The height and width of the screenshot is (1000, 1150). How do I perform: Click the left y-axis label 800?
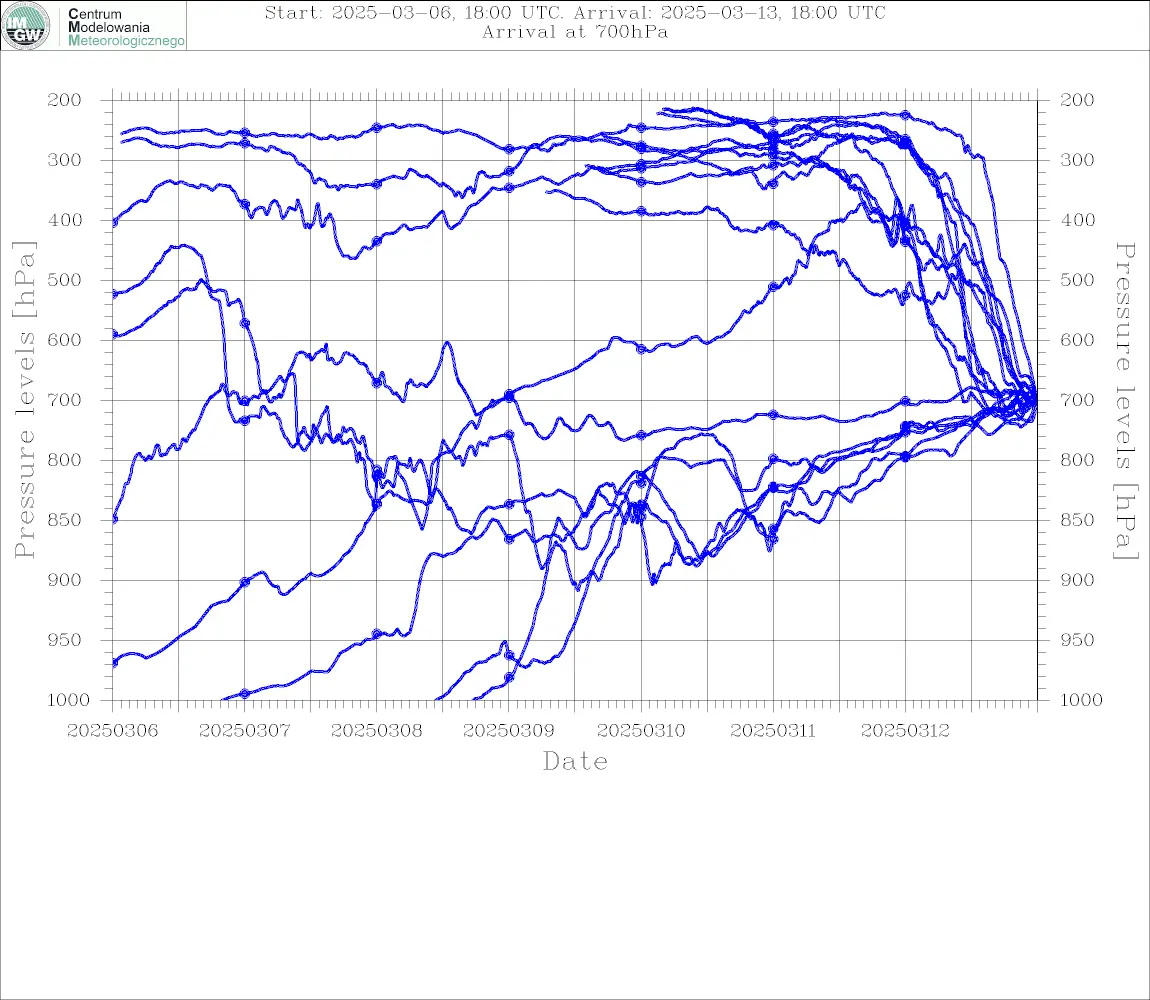click(x=65, y=460)
